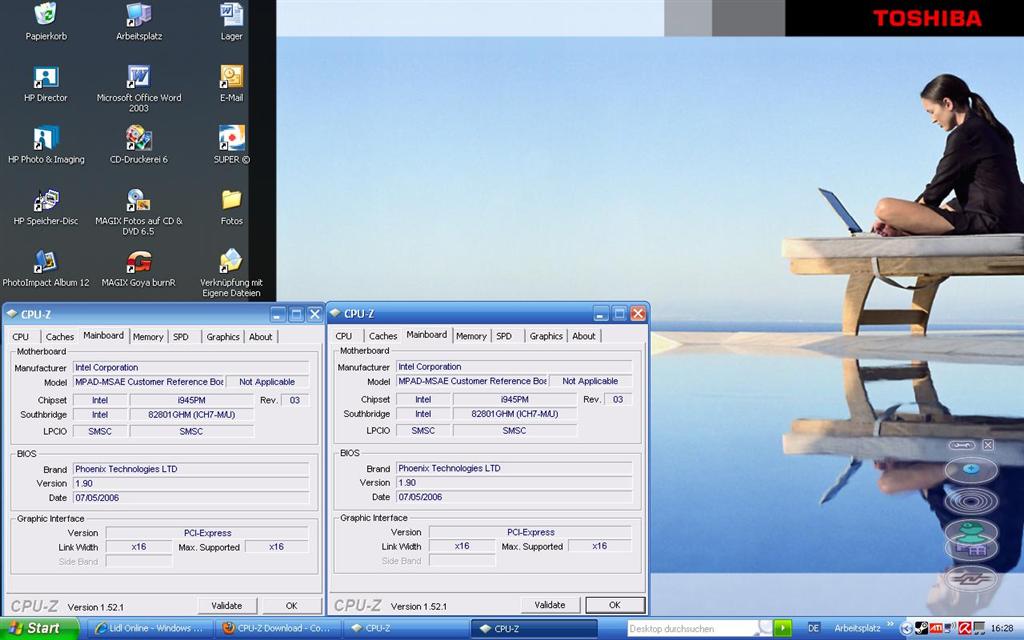Select Graphics tab in right CPU-Z window
Viewport: 1024px width, 640px height.
546,336
